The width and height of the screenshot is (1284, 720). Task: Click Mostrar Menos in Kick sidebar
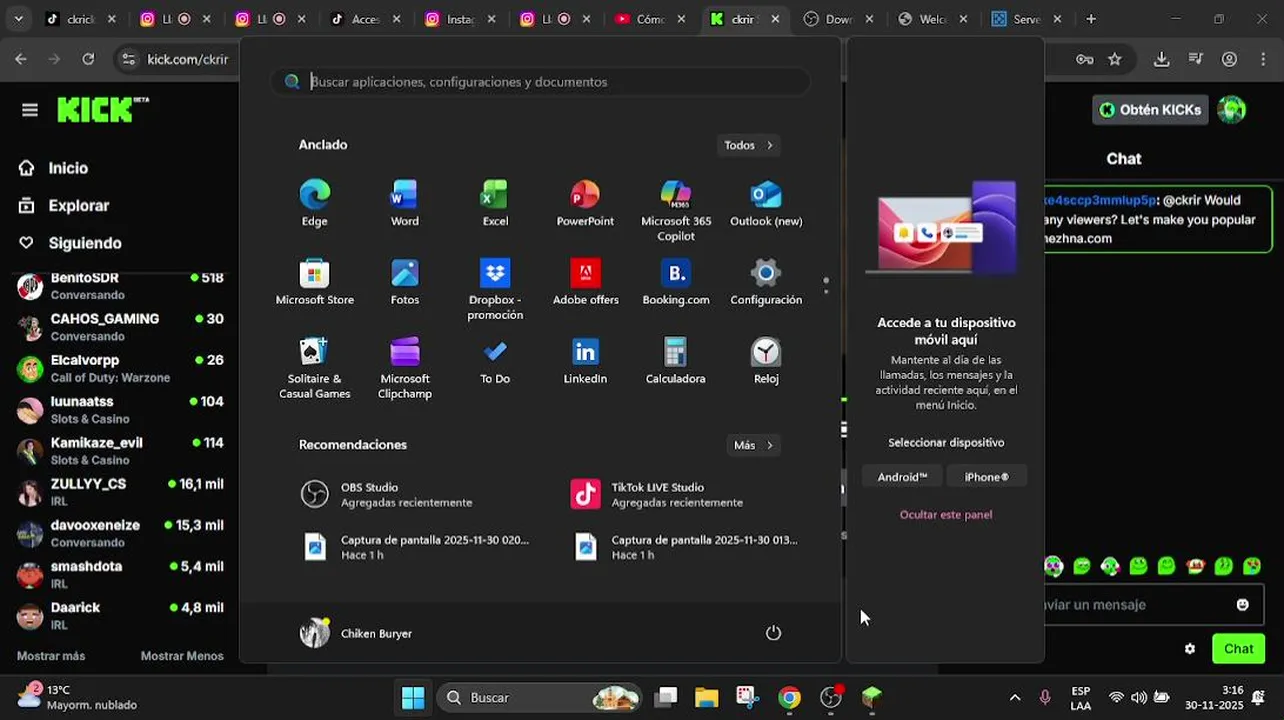[182, 656]
